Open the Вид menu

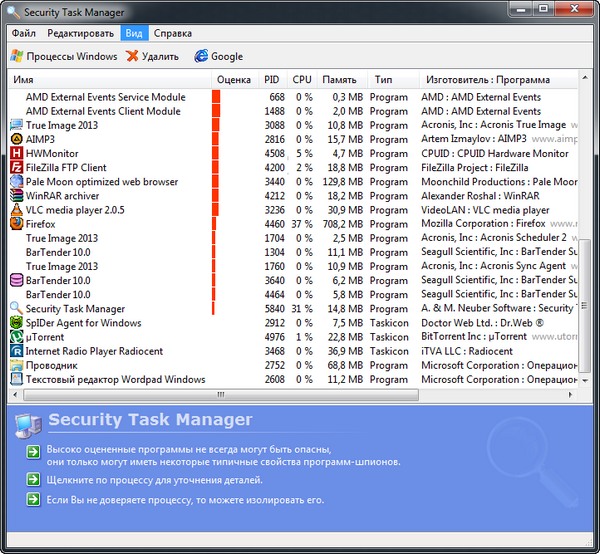click(134, 33)
